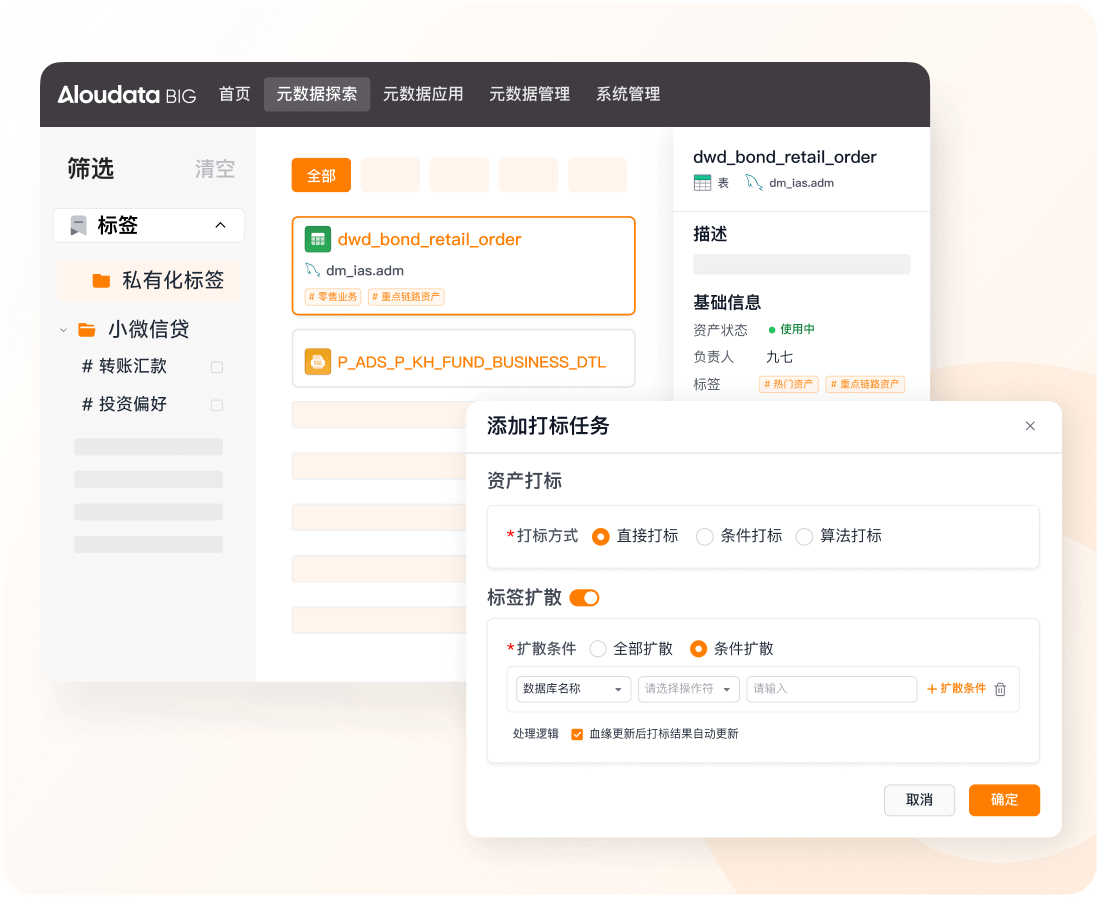Click the orange icon beside P_ADS_P_KH_FUND_BUSINESS_DTL

pos(318,362)
